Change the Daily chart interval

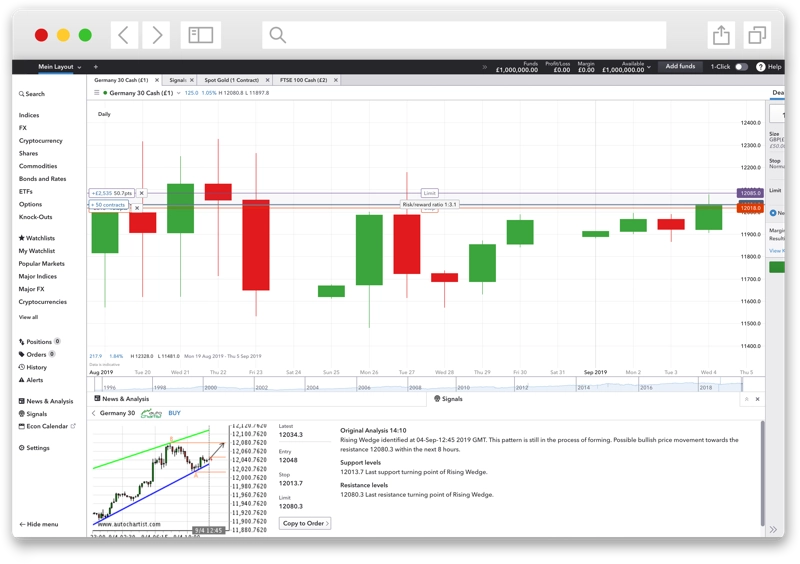tap(104, 114)
